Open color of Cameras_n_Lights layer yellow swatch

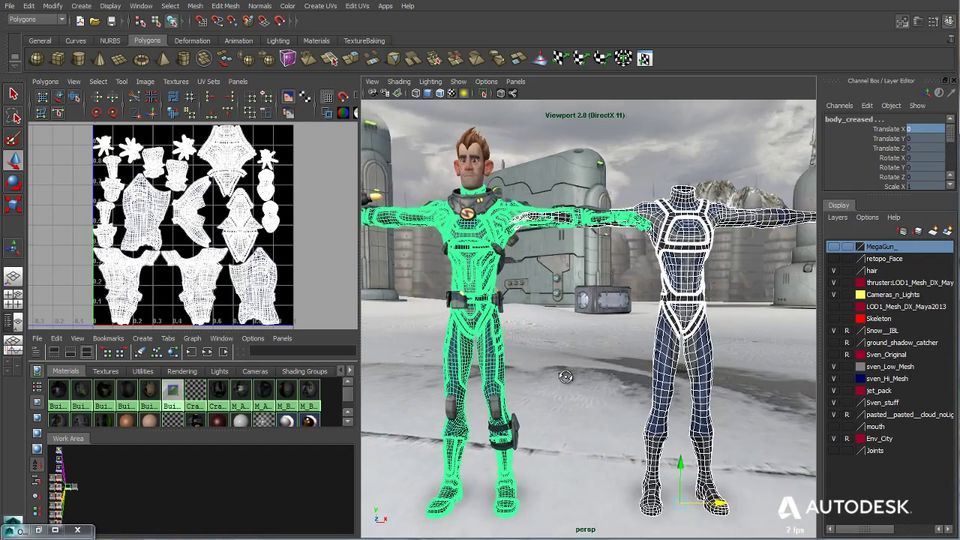[860, 294]
